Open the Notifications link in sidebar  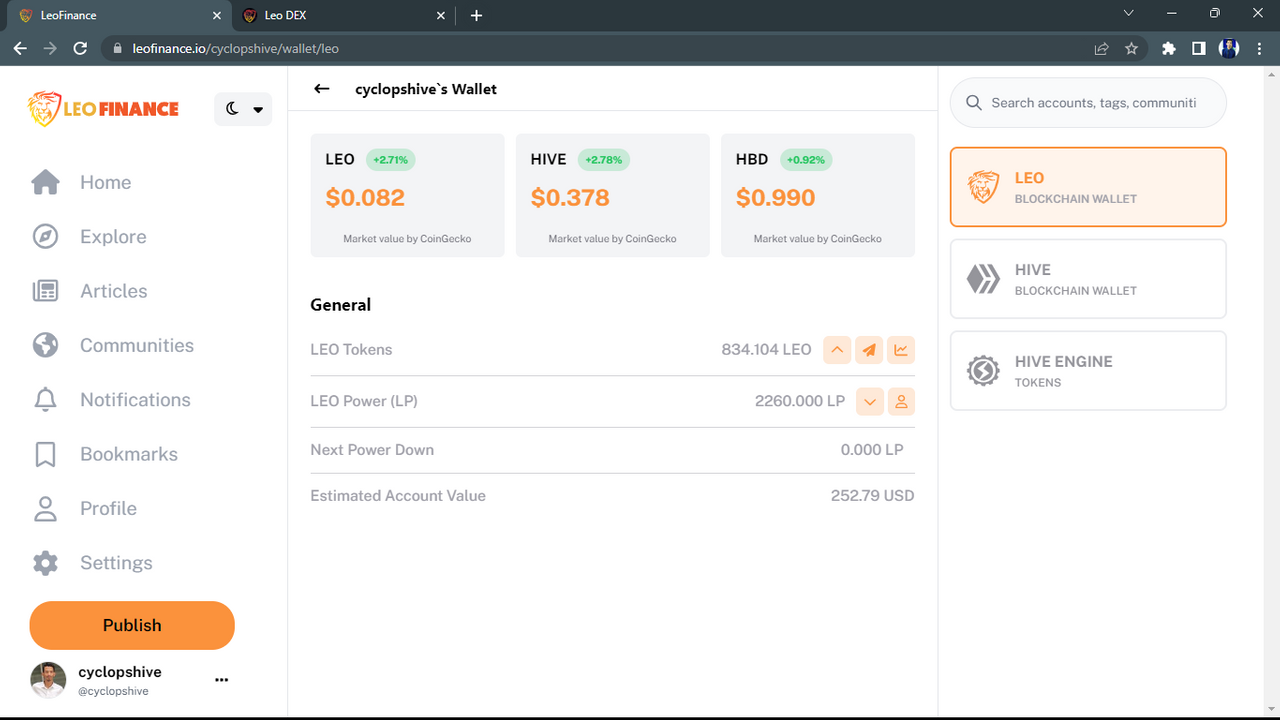coord(135,400)
